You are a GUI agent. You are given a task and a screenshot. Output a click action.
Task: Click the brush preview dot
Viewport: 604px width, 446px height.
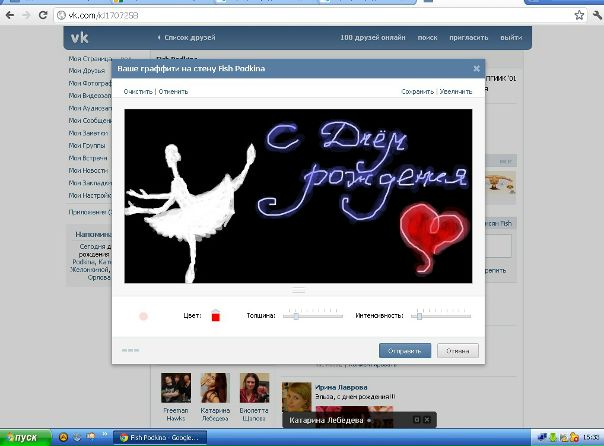point(143,316)
